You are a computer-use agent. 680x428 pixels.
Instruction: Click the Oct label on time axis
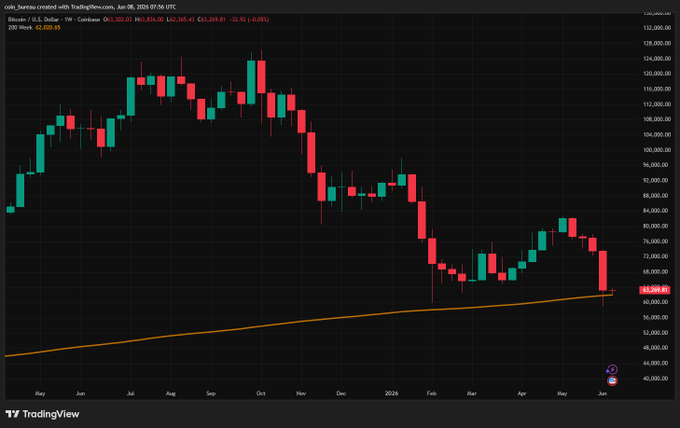click(261, 394)
